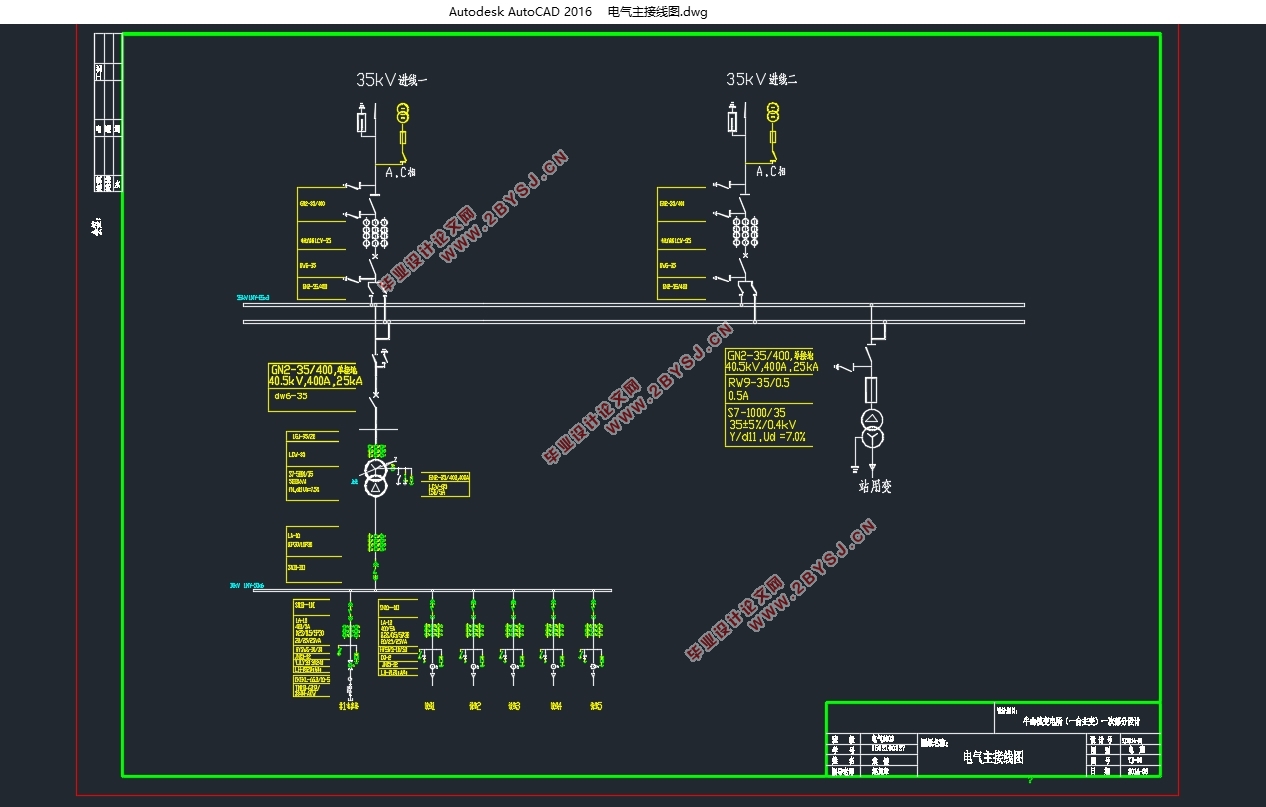Click the station service transformer symbol above 站用变
The image size is (1266, 807).
(872, 428)
